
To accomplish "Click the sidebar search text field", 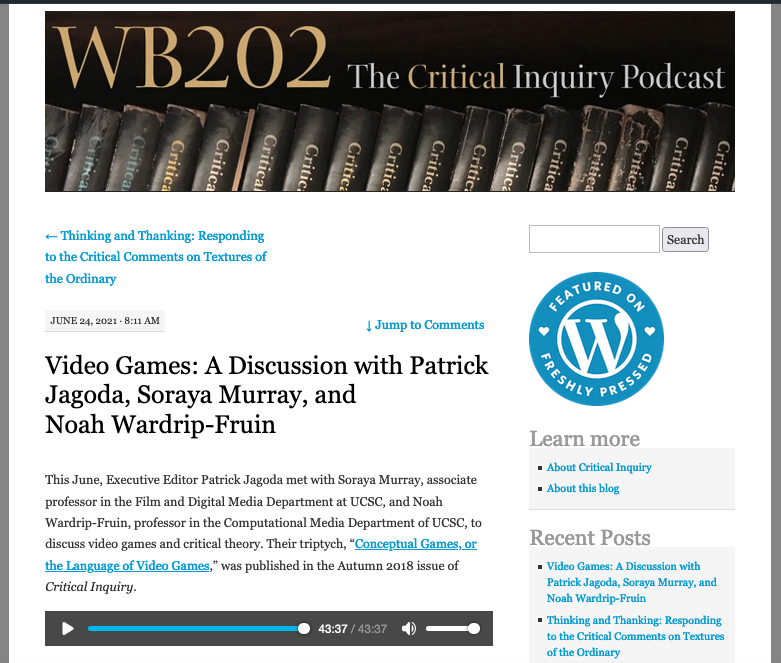I will [x=594, y=239].
